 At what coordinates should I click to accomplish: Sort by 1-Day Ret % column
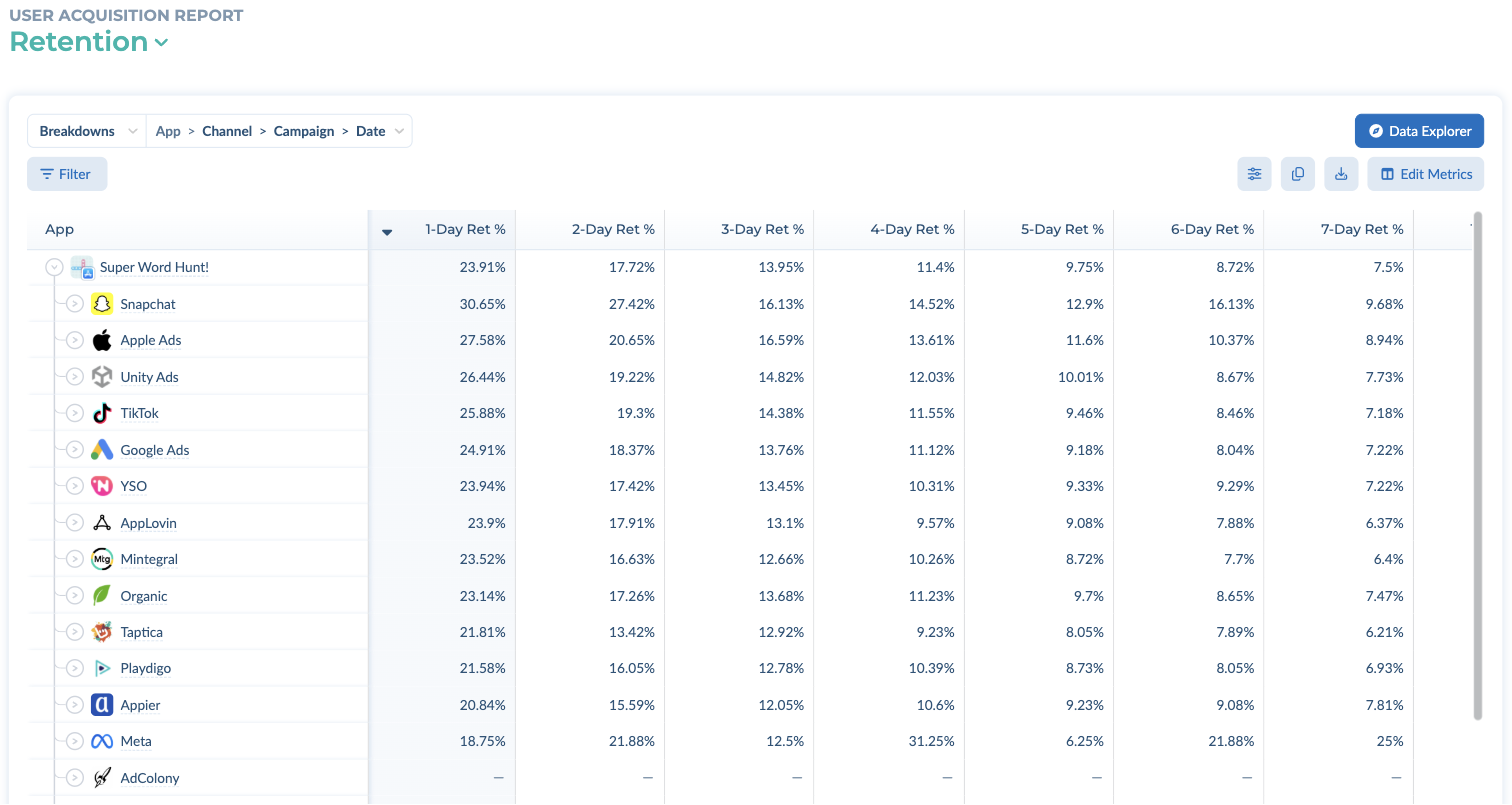coord(443,230)
